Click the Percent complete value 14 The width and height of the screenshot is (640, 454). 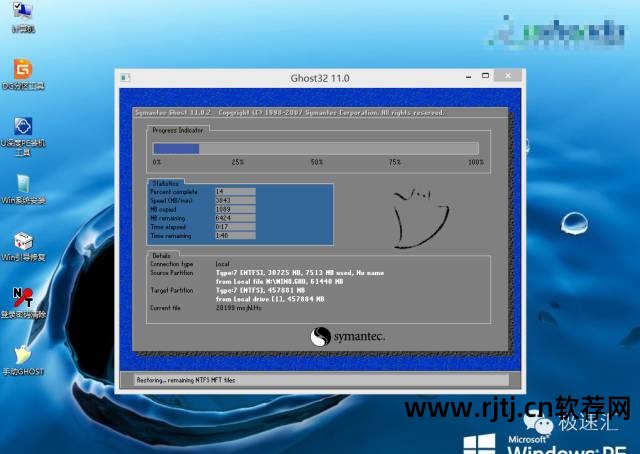pyautogui.click(x=235, y=191)
